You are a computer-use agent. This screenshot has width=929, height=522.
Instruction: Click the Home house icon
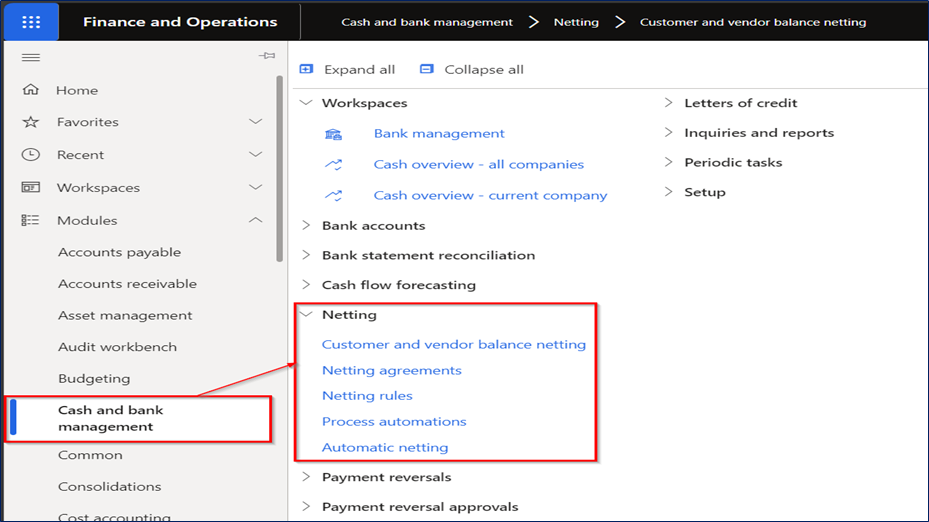pyautogui.click(x=31, y=90)
